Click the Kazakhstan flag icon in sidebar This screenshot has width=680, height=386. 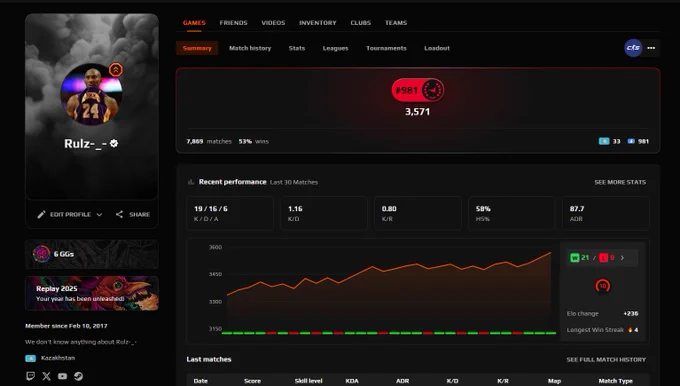pyautogui.click(x=30, y=358)
